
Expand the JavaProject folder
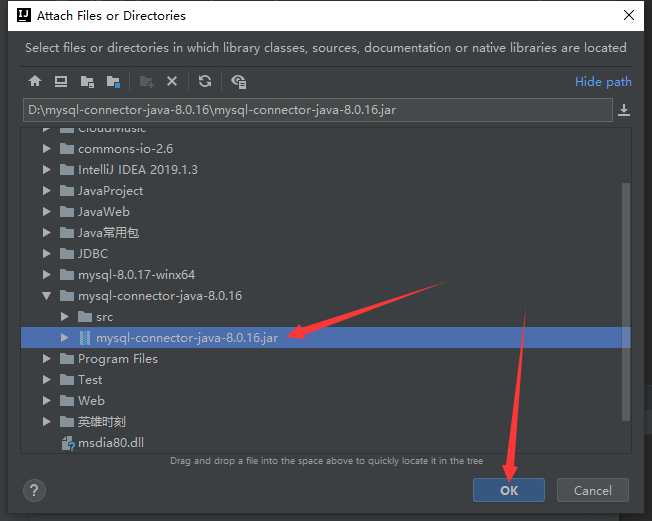click(x=47, y=190)
